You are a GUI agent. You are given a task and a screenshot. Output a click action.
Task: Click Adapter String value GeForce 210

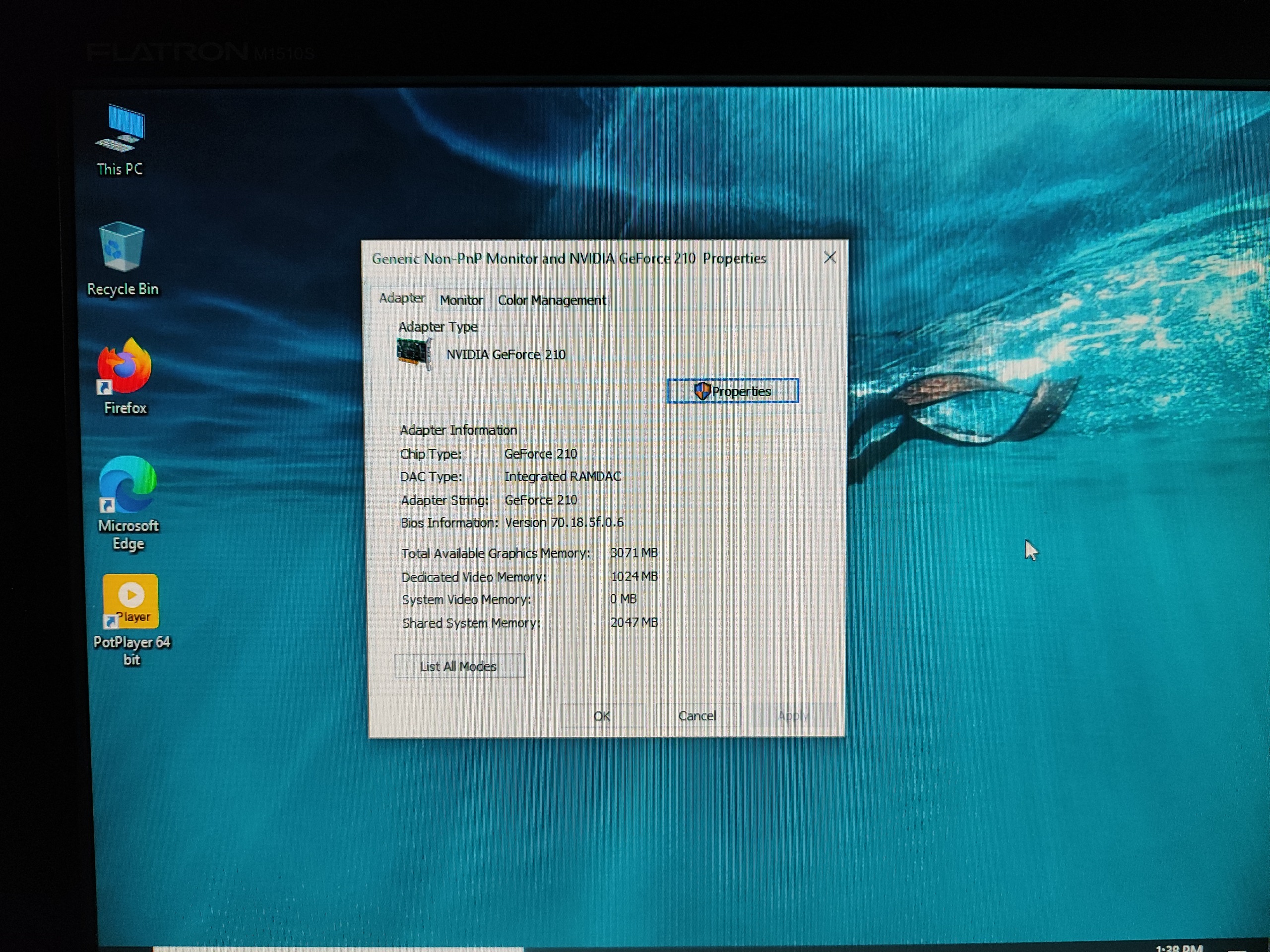coord(541,500)
